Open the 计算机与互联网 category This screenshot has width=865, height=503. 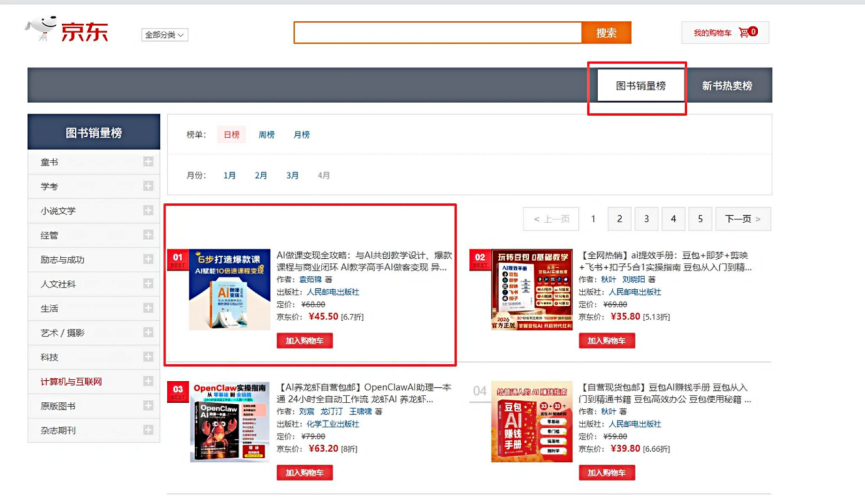click(x=71, y=382)
